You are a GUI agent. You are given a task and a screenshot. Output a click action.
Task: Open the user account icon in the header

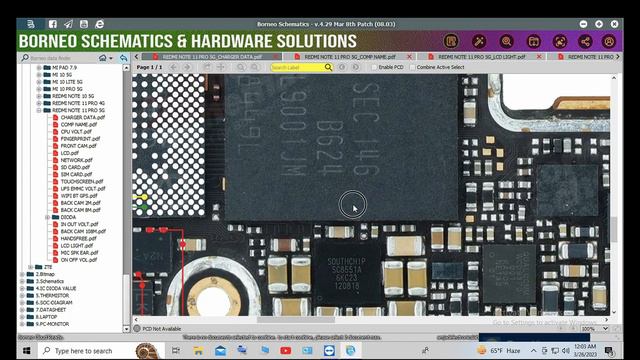tap(609, 41)
